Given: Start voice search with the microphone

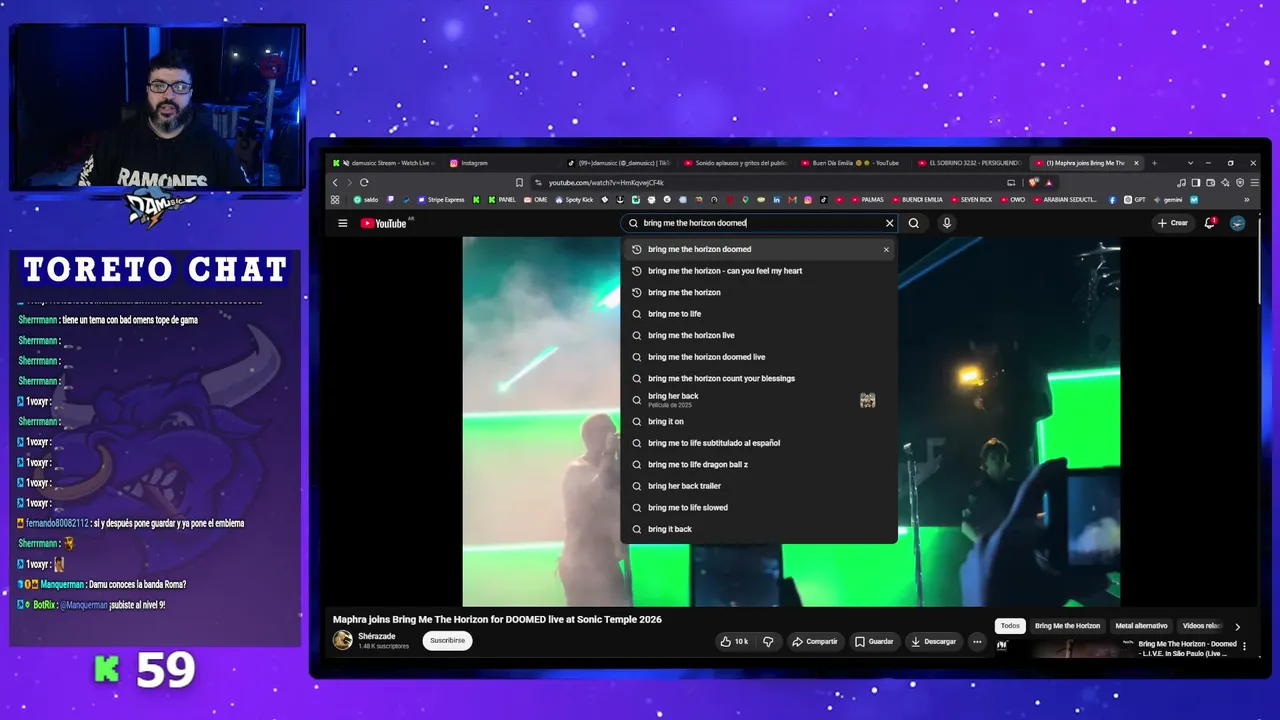Looking at the screenshot, I should (x=946, y=223).
